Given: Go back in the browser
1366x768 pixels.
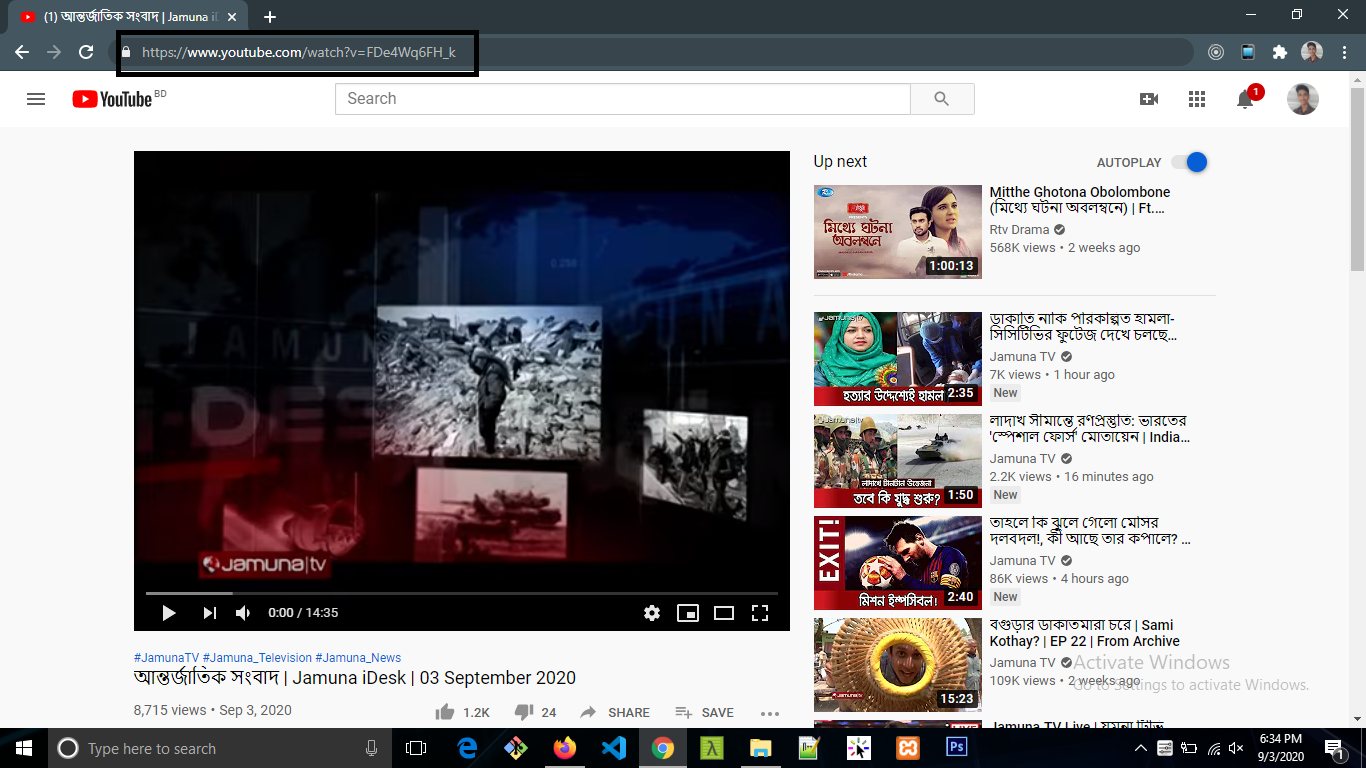Looking at the screenshot, I should pos(22,52).
